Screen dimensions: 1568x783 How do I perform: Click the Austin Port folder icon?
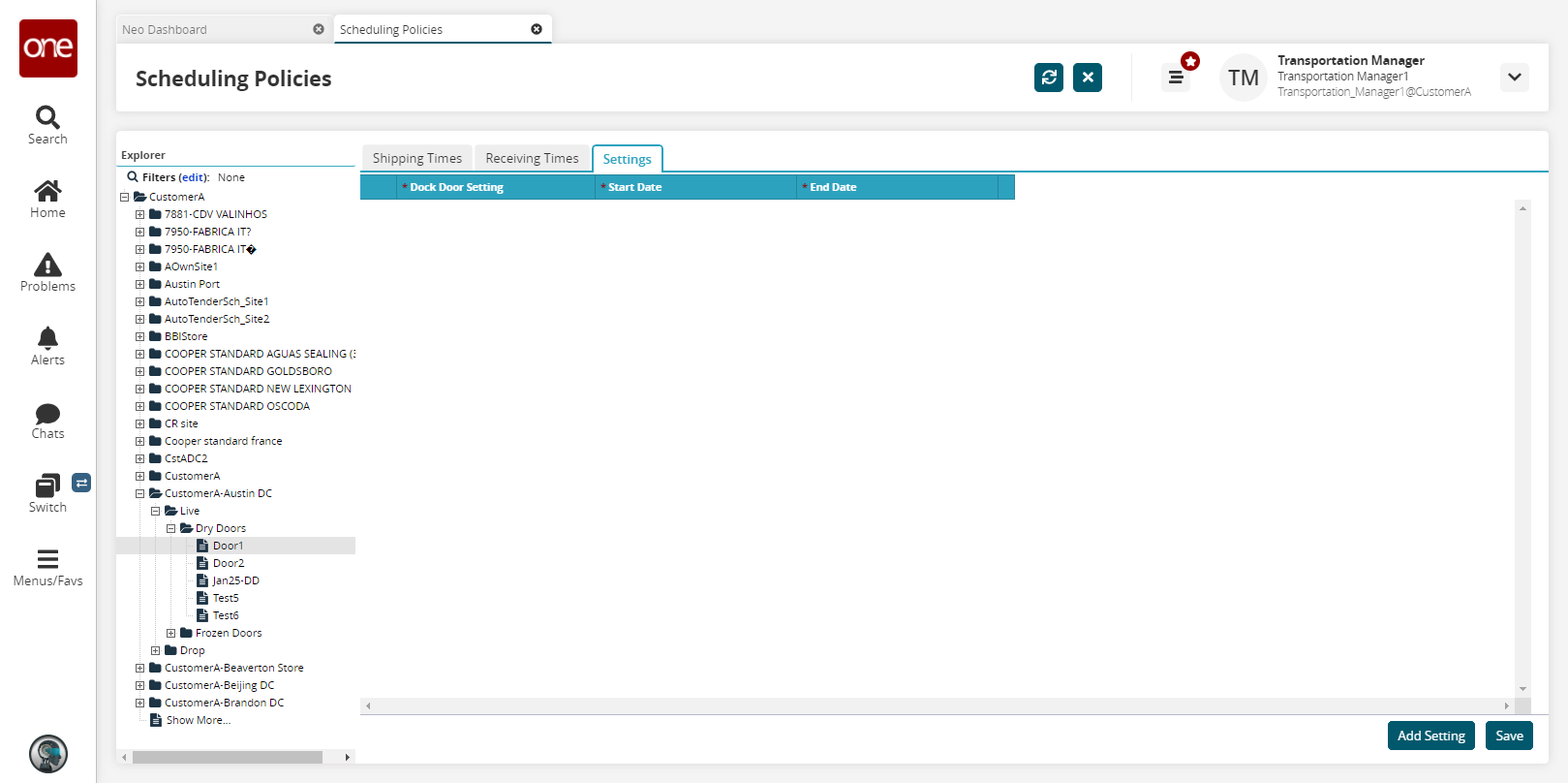click(x=155, y=284)
